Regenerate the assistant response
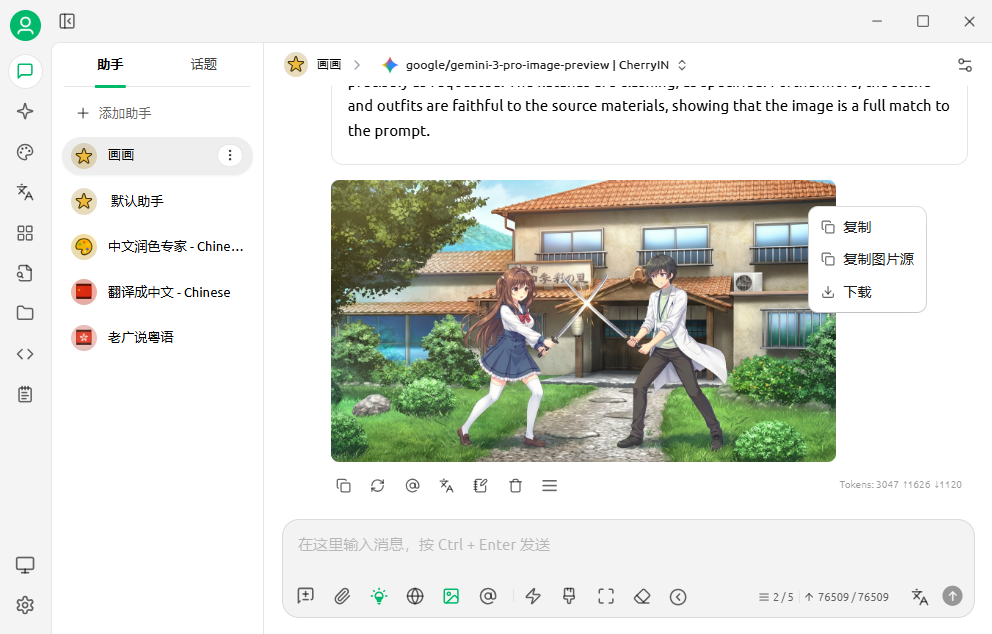The image size is (992, 634). [378, 485]
